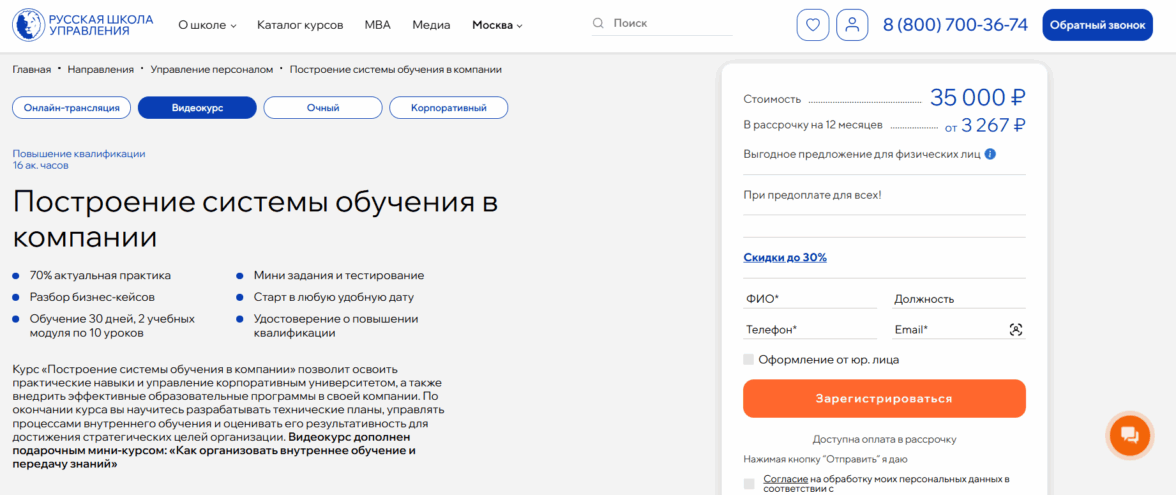Screen dimensions: 1176x495
Task: Click the Телефон input field
Action: pyautogui.click(x=810, y=329)
